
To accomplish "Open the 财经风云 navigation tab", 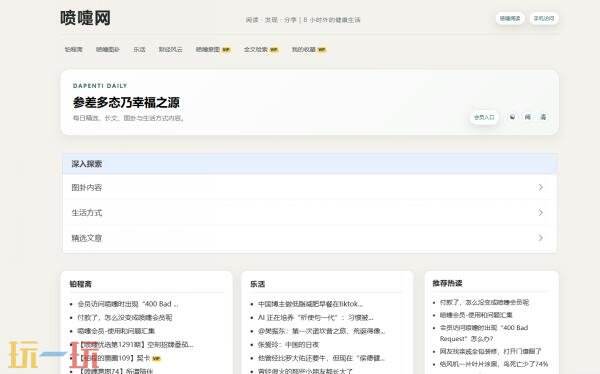I will (x=171, y=49).
